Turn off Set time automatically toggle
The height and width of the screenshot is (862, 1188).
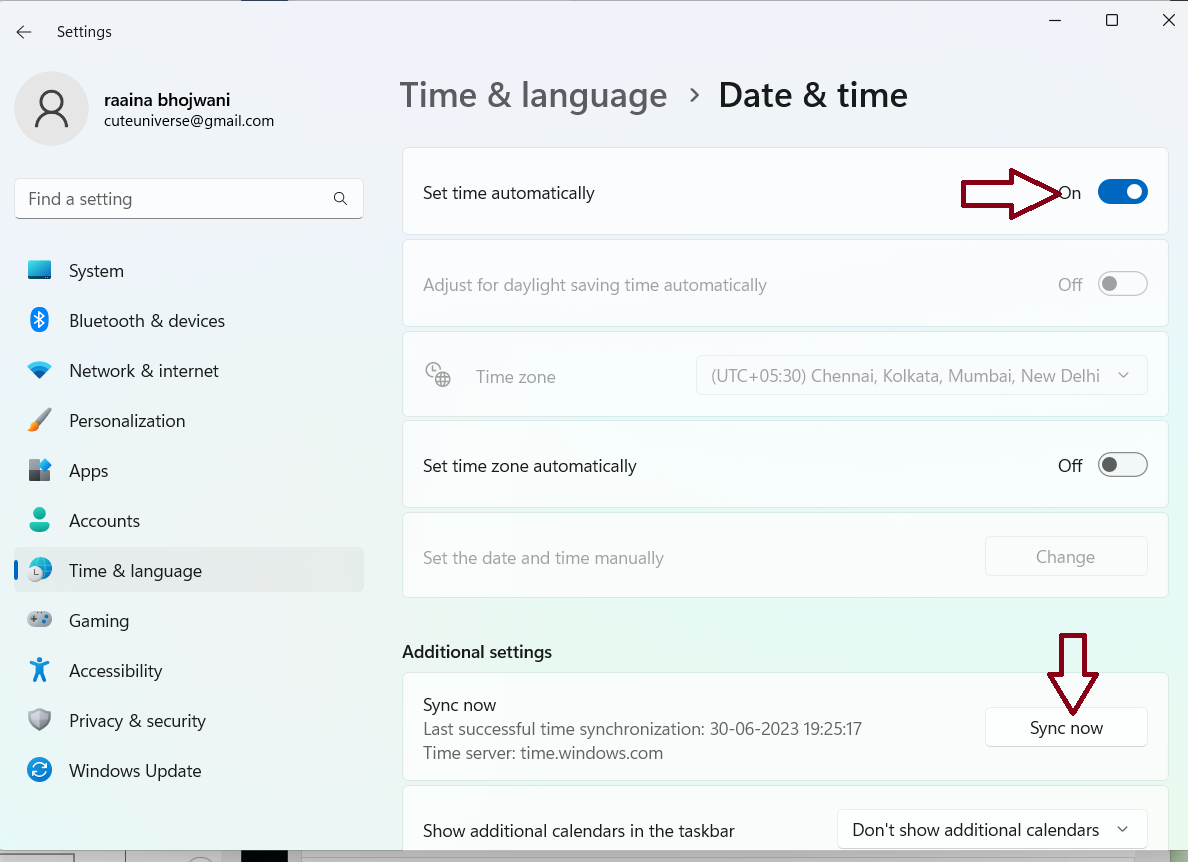(1122, 192)
